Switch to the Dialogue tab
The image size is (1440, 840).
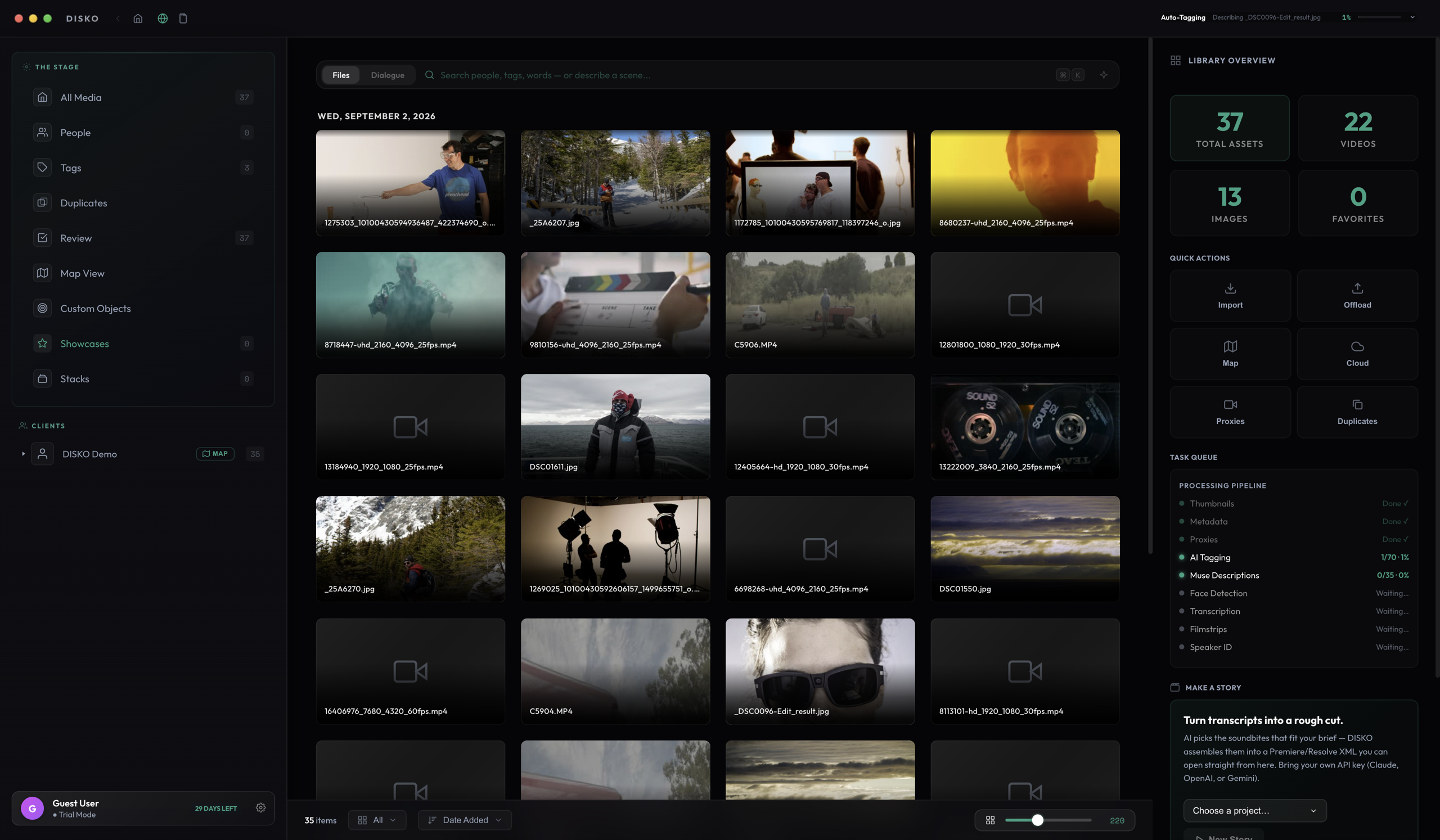[388, 75]
